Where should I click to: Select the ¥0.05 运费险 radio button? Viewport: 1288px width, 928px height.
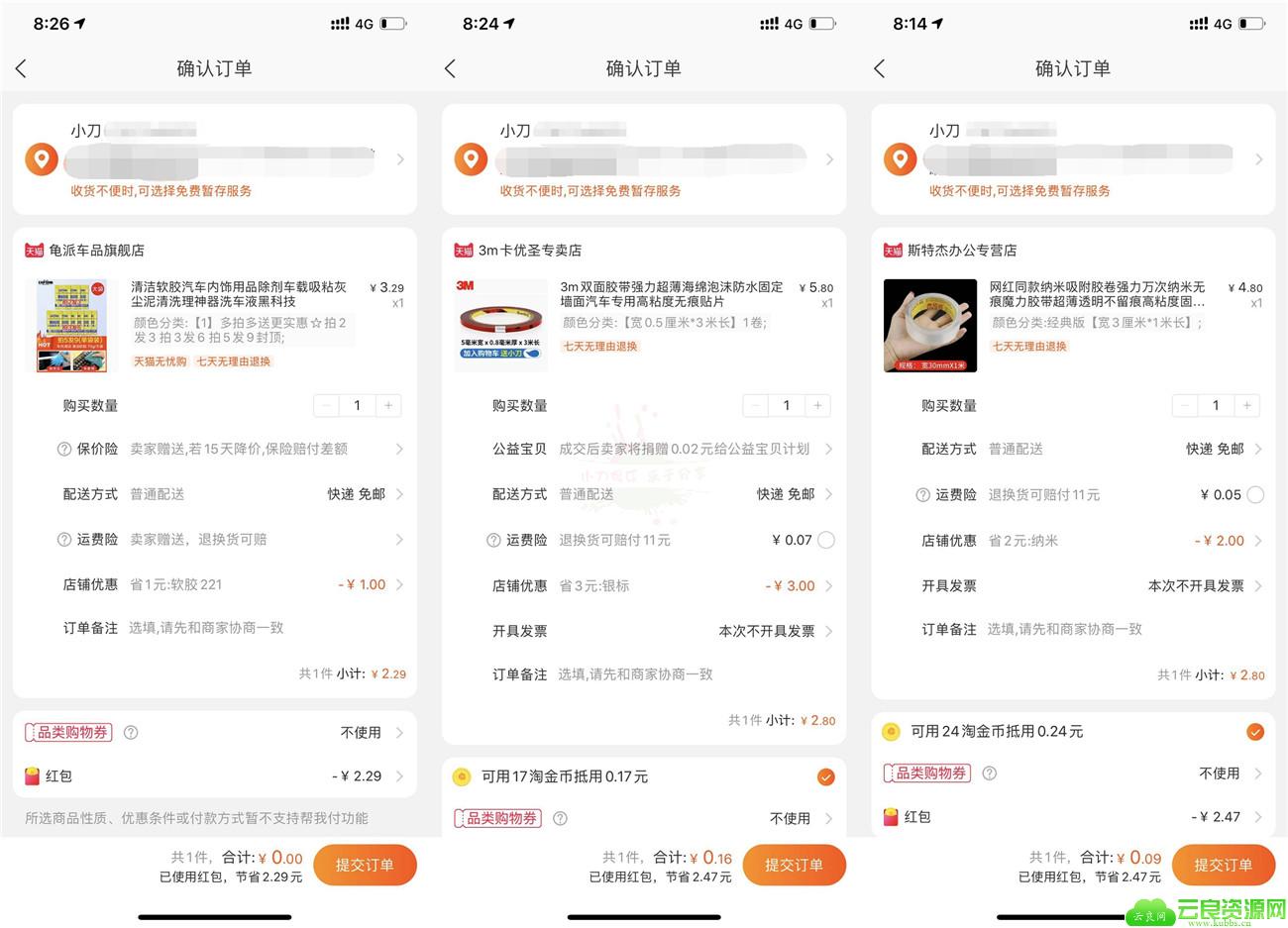tap(1255, 494)
